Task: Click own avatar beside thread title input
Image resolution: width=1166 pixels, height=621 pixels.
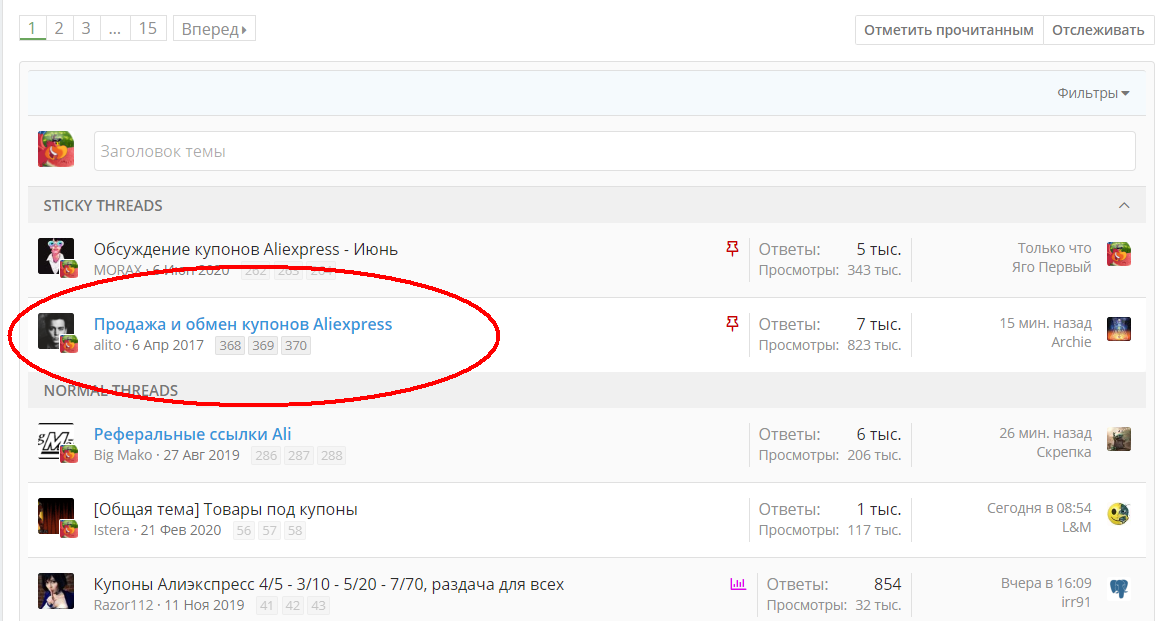Action: [x=56, y=149]
